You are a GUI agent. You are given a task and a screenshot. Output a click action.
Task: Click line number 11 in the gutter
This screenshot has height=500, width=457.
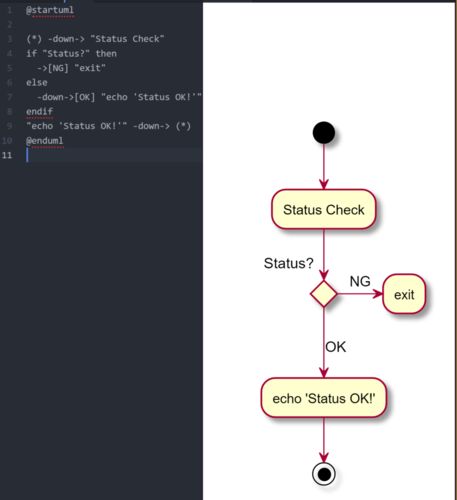click(x=7, y=155)
